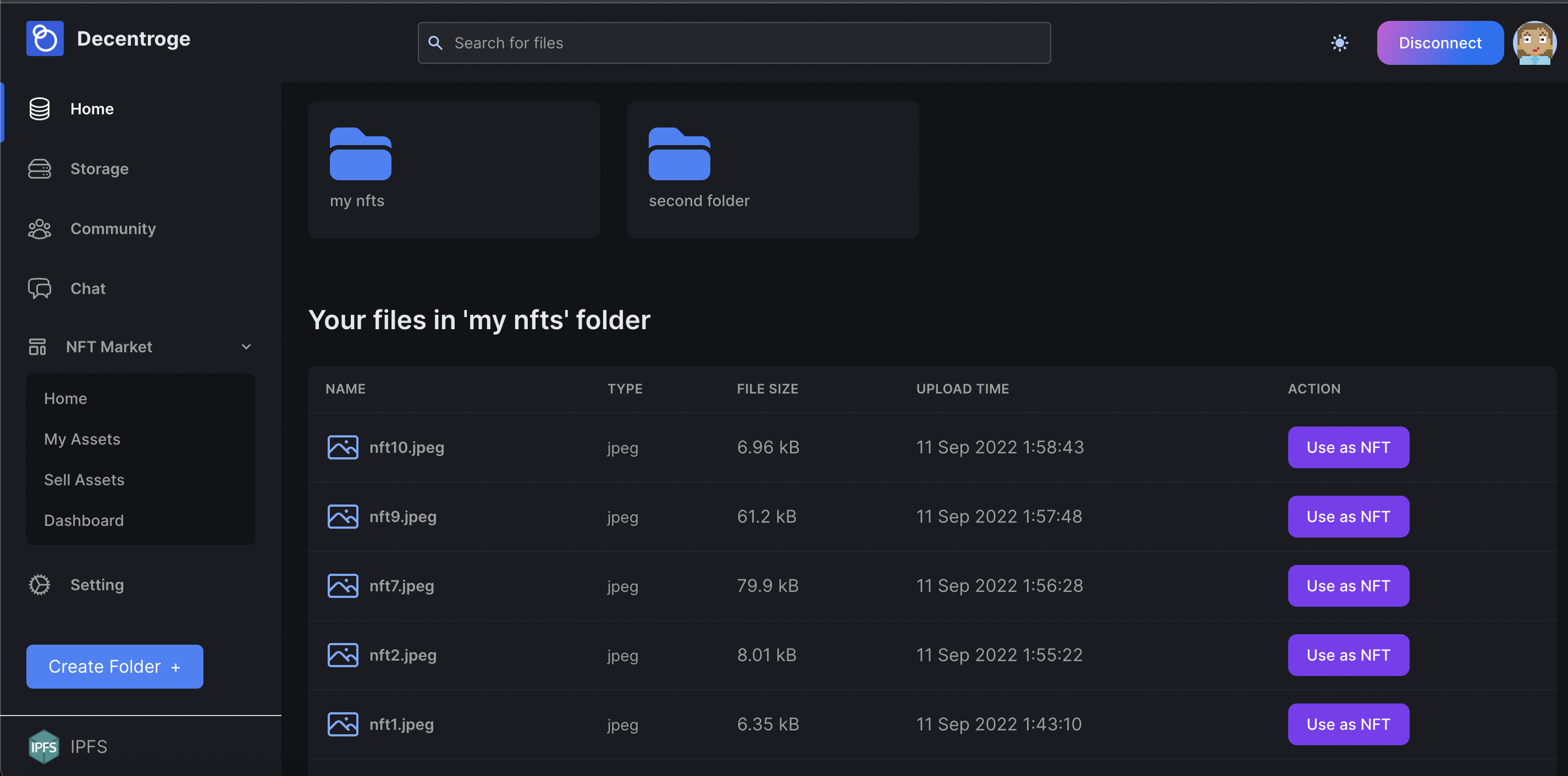This screenshot has height=776, width=1568.
Task: Select the nft7.jpeg image file icon
Action: point(343,585)
